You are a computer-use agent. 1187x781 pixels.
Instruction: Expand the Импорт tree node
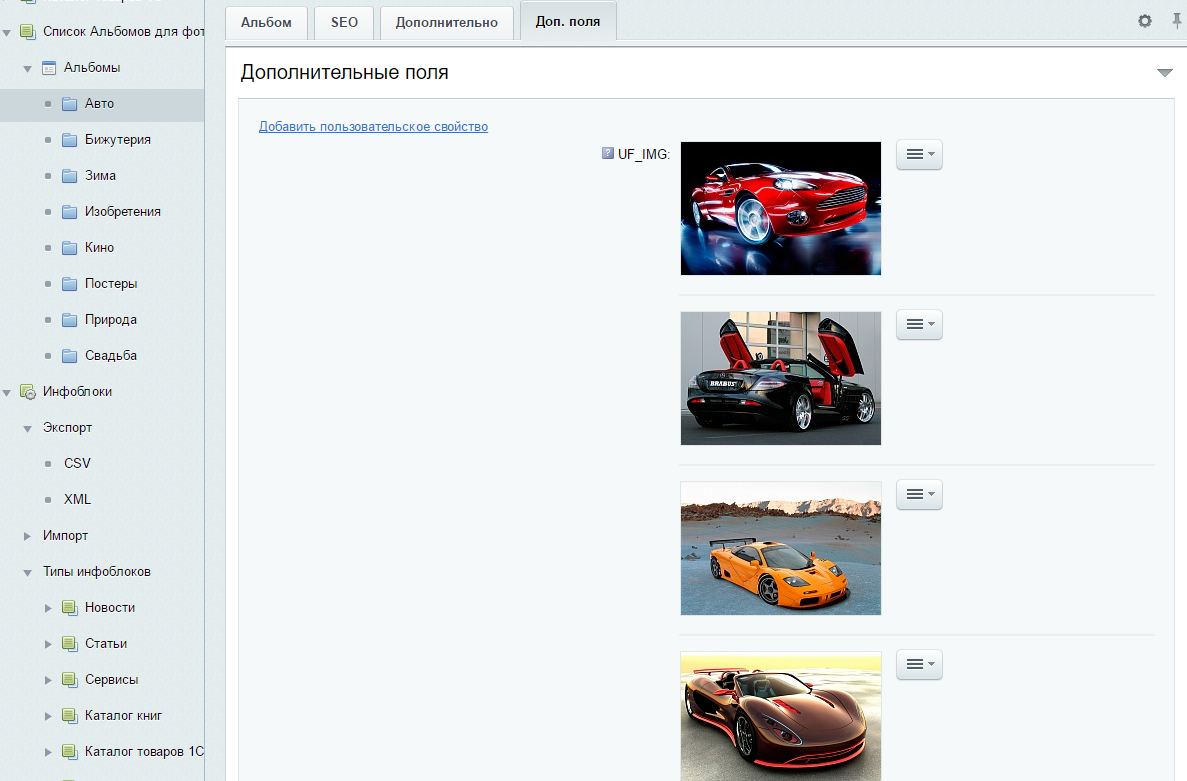pos(28,536)
